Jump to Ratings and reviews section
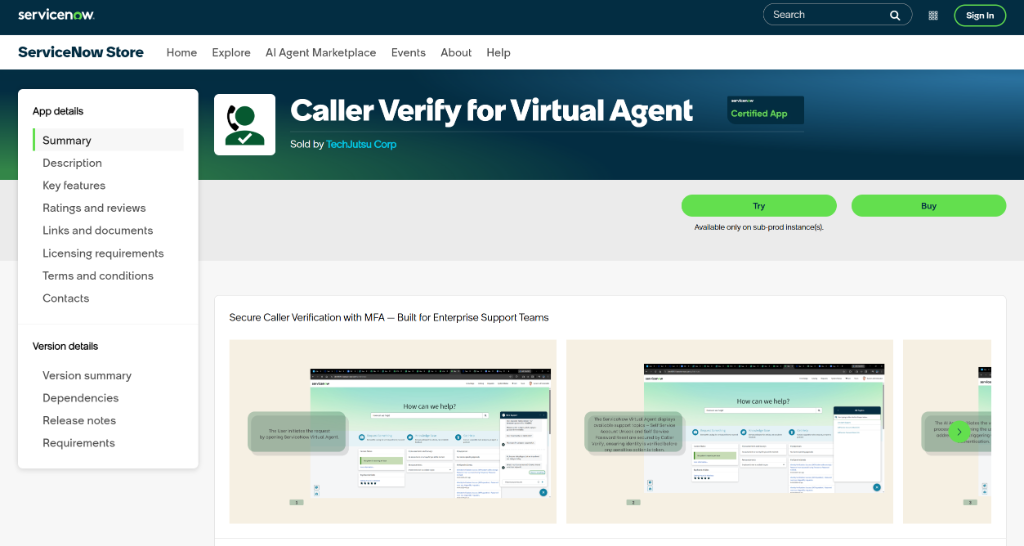The image size is (1024, 546). tap(94, 208)
